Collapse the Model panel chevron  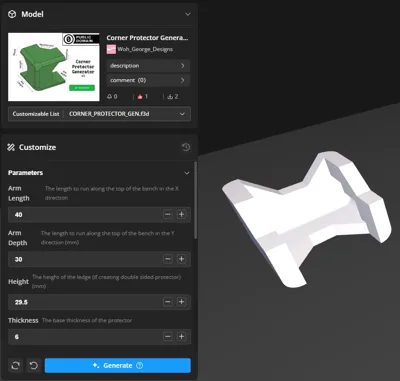188,14
